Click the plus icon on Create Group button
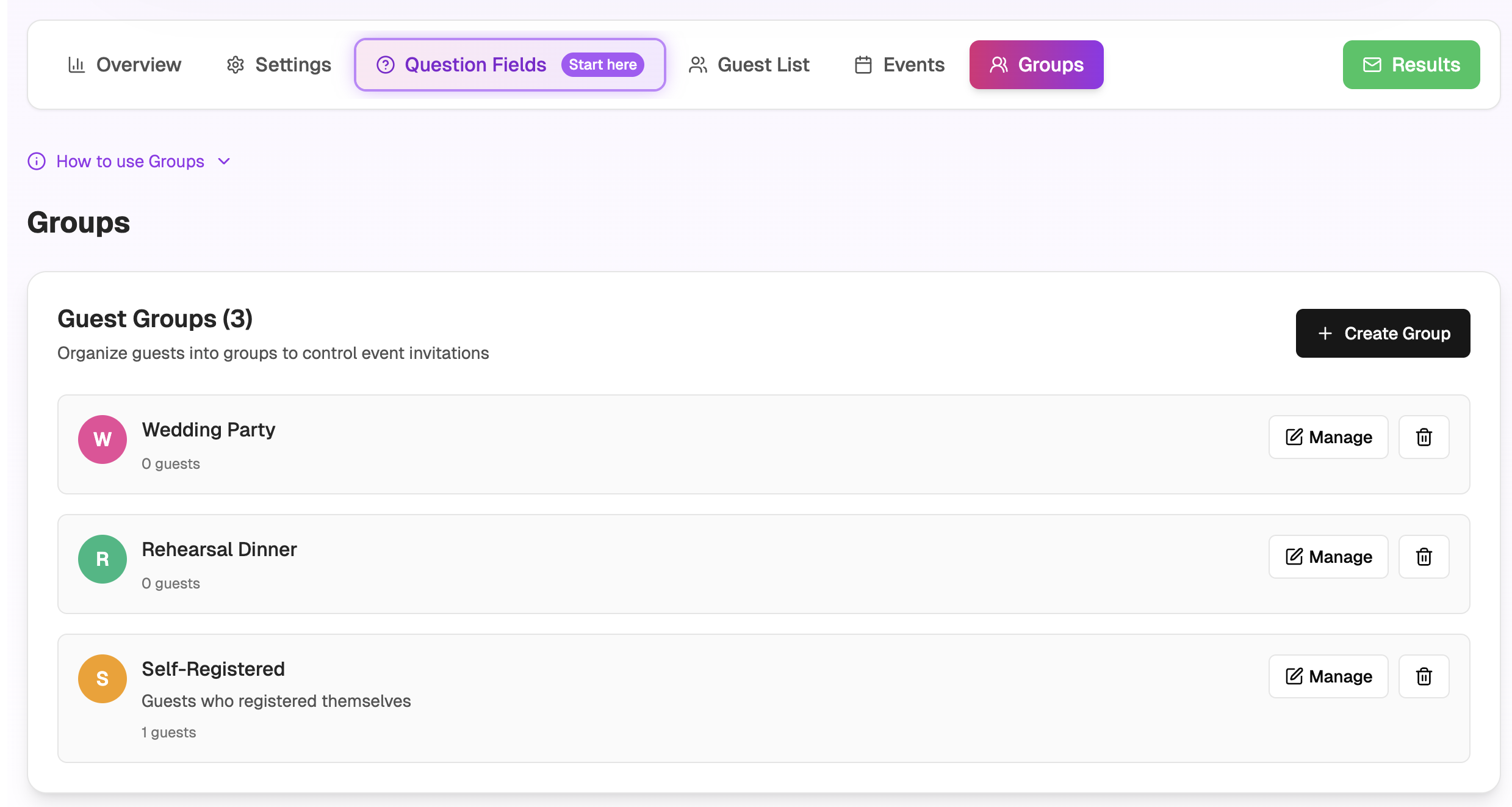1512x807 pixels. (x=1325, y=333)
